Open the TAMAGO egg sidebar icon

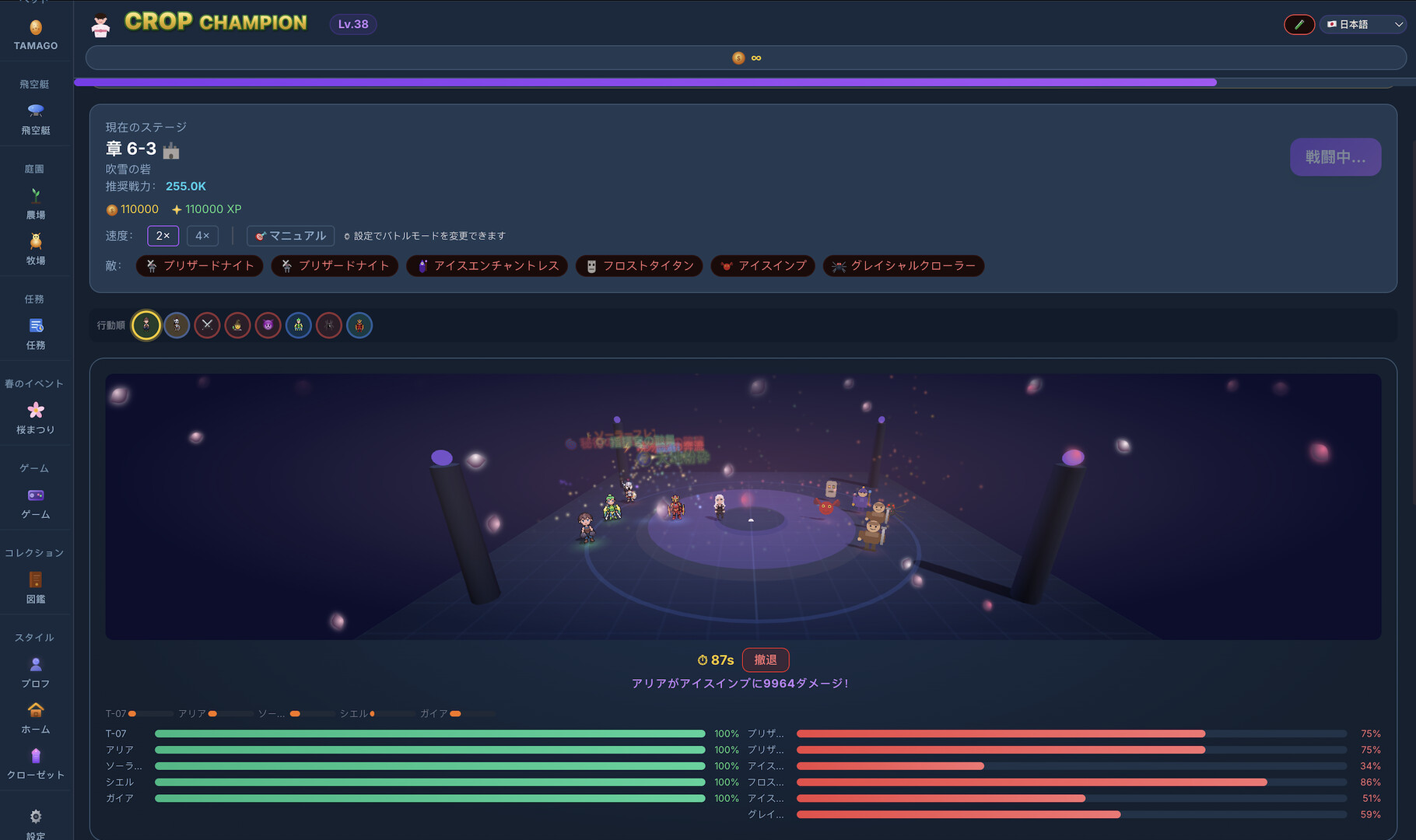click(x=36, y=29)
